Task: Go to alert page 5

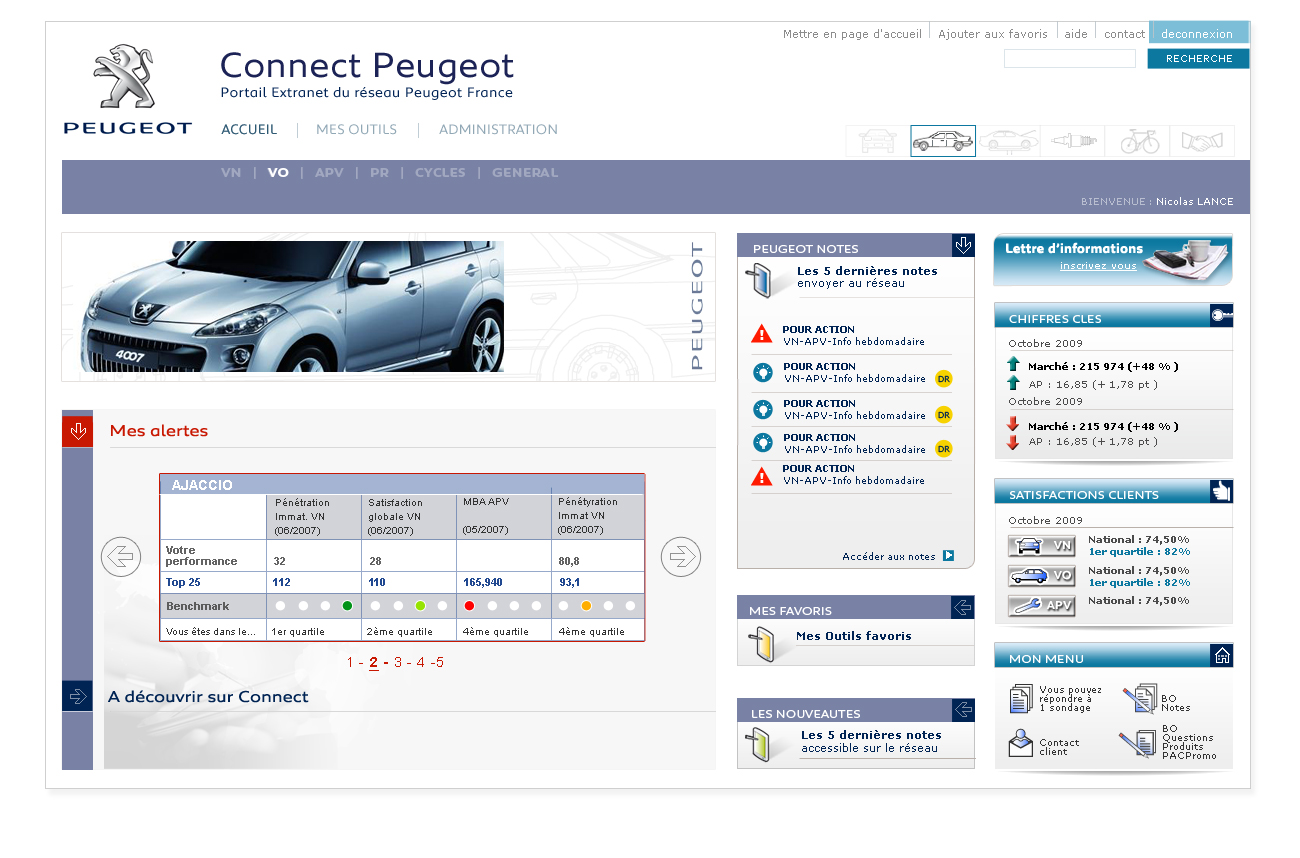Action: [440, 663]
